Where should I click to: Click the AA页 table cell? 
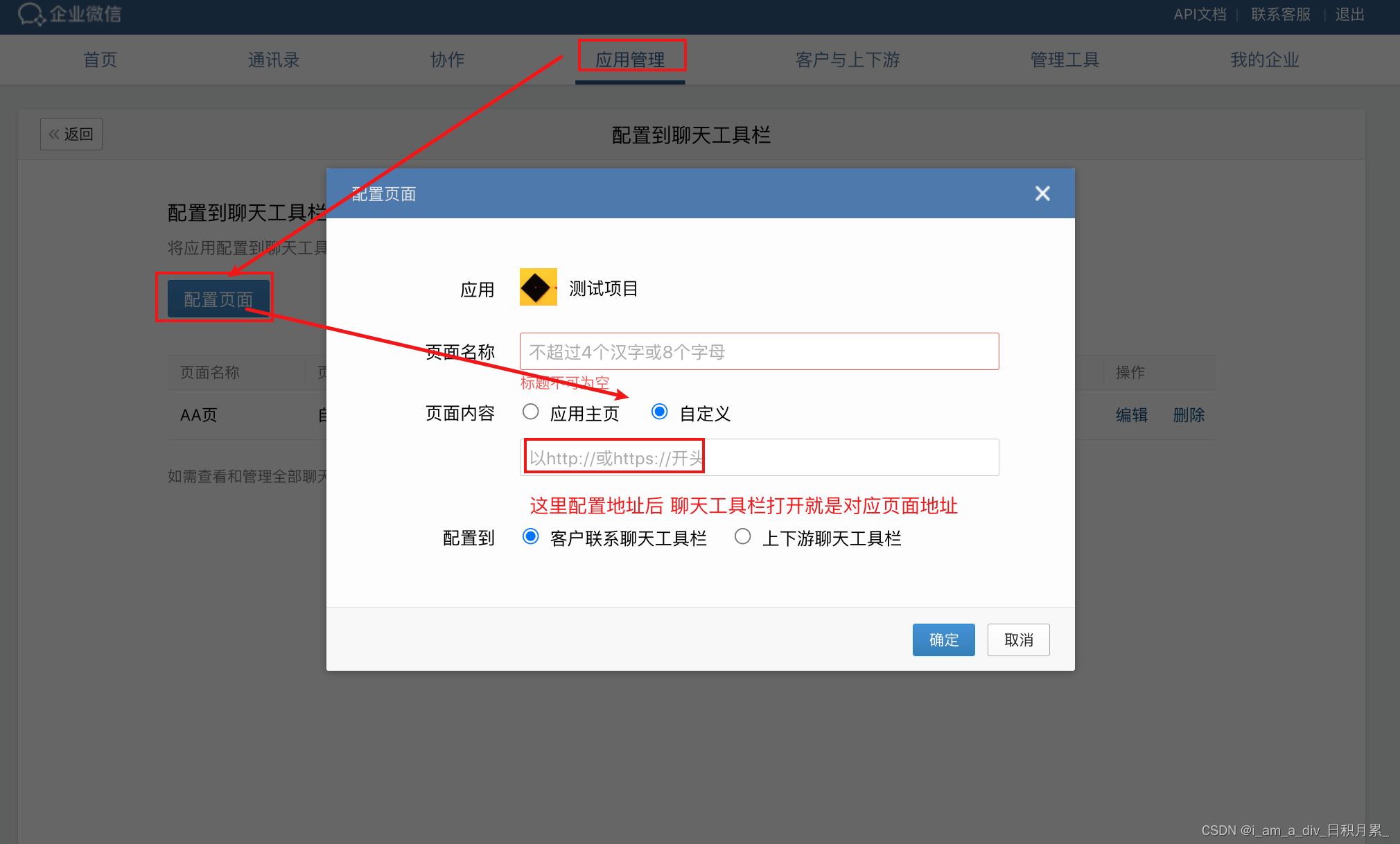pyautogui.click(x=199, y=415)
